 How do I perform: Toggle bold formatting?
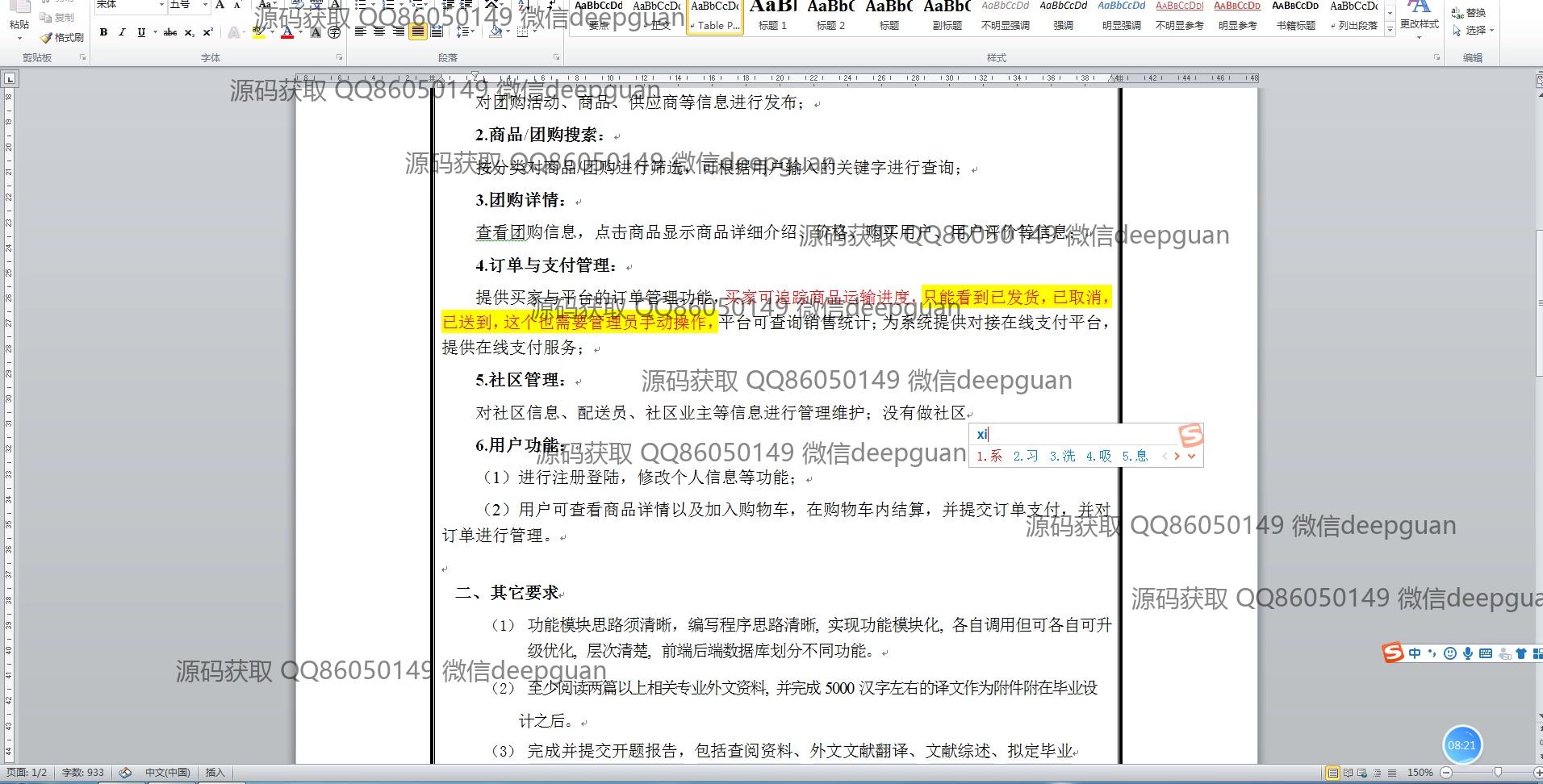[x=103, y=32]
